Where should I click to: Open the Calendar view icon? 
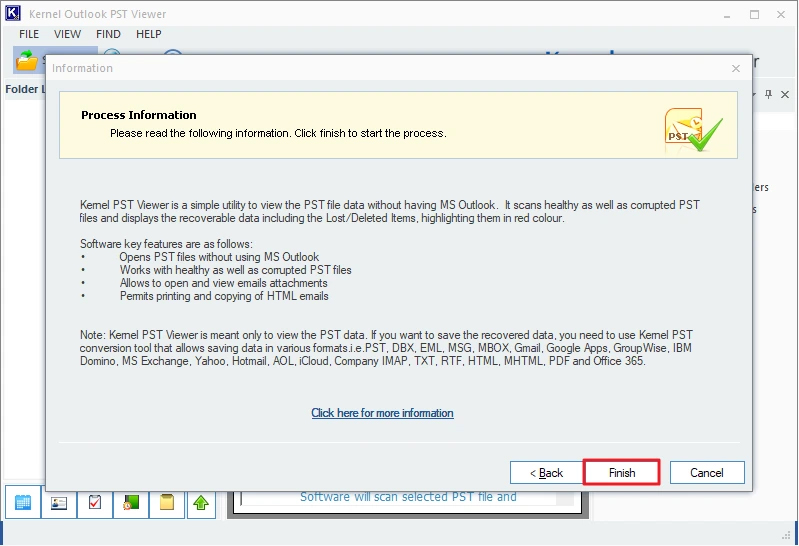point(23,503)
